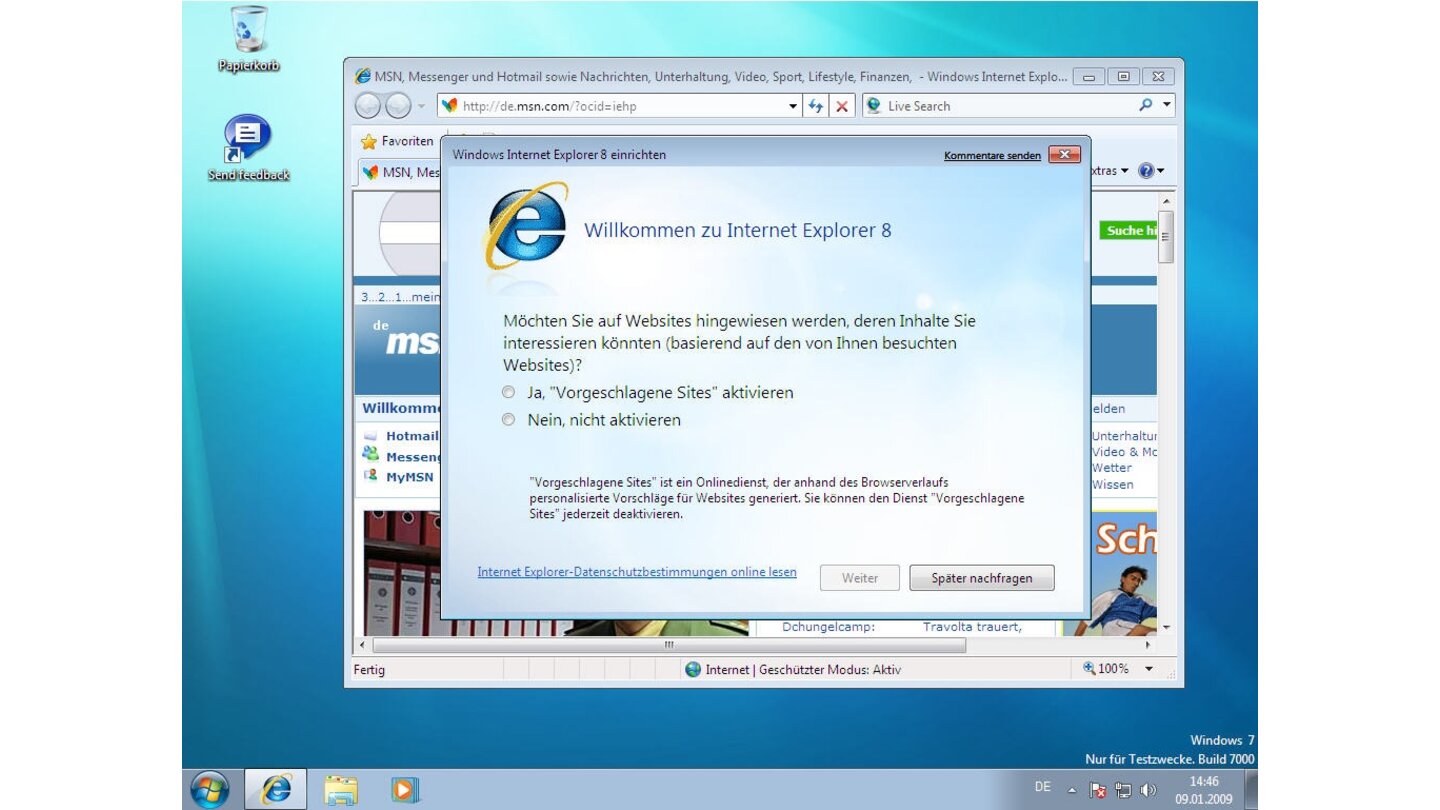The image size is (1440, 810).
Task: Click the Dchungelcamp headline link
Action: 829,627
